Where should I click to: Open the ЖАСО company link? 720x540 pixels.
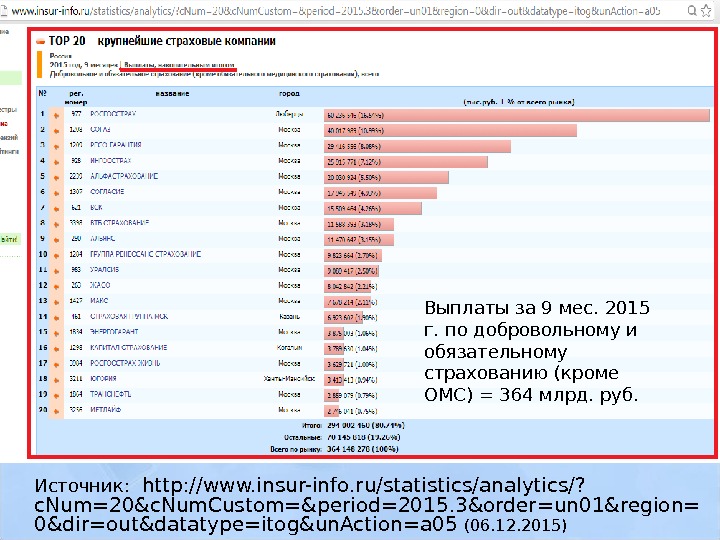[100, 285]
